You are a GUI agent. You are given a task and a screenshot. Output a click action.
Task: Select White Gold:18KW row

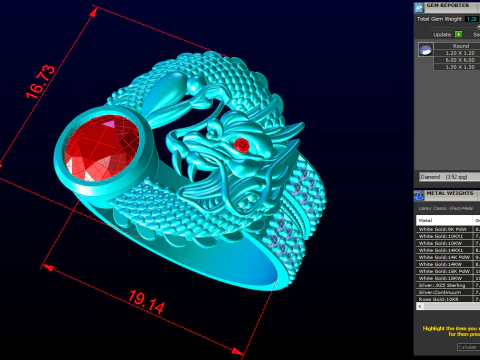tap(448, 278)
